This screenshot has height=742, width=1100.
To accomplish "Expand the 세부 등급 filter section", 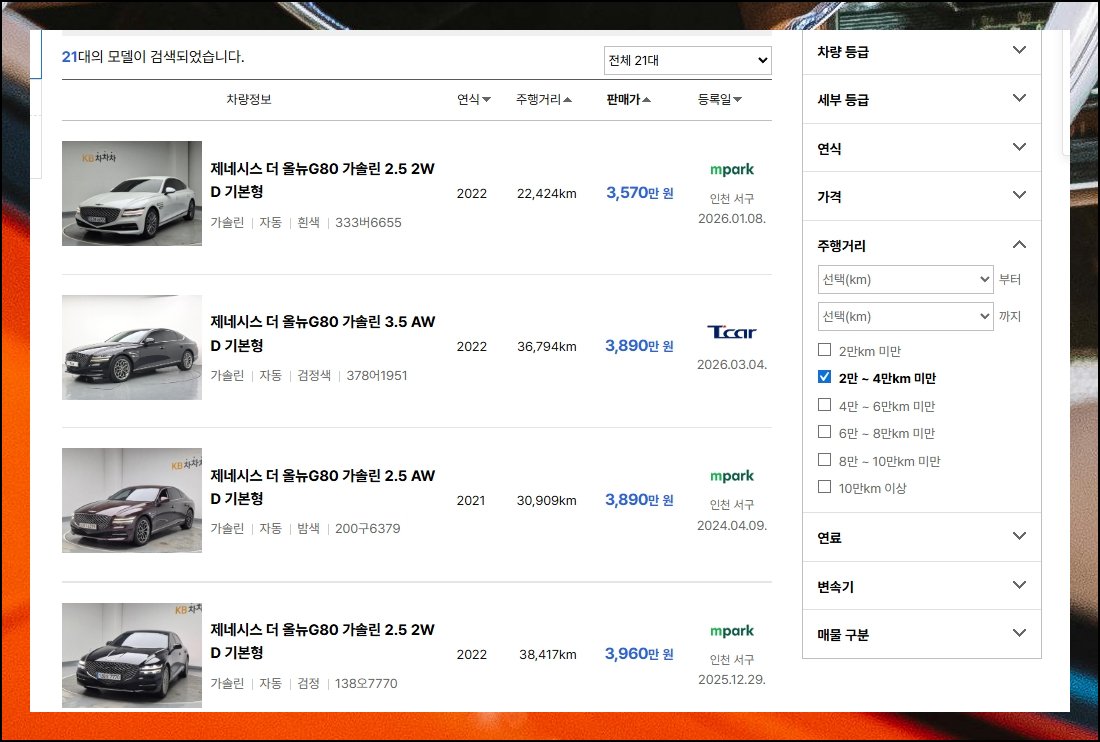I will coord(922,100).
